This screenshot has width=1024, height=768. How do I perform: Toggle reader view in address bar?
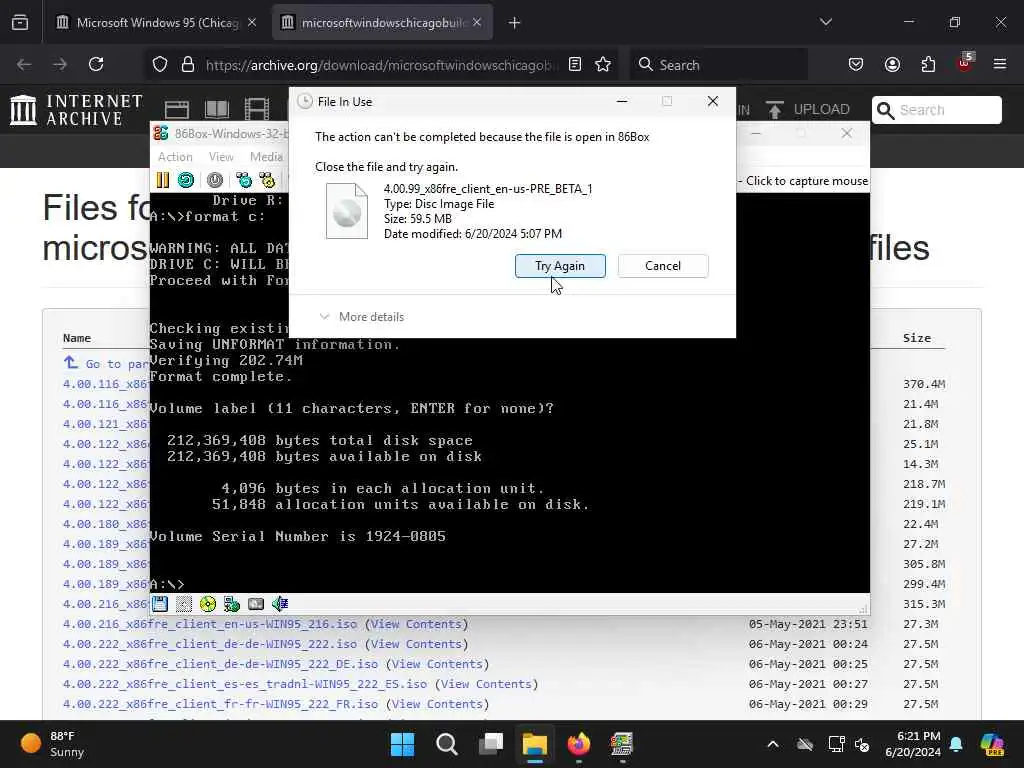pyautogui.click(x=575, y=64)
